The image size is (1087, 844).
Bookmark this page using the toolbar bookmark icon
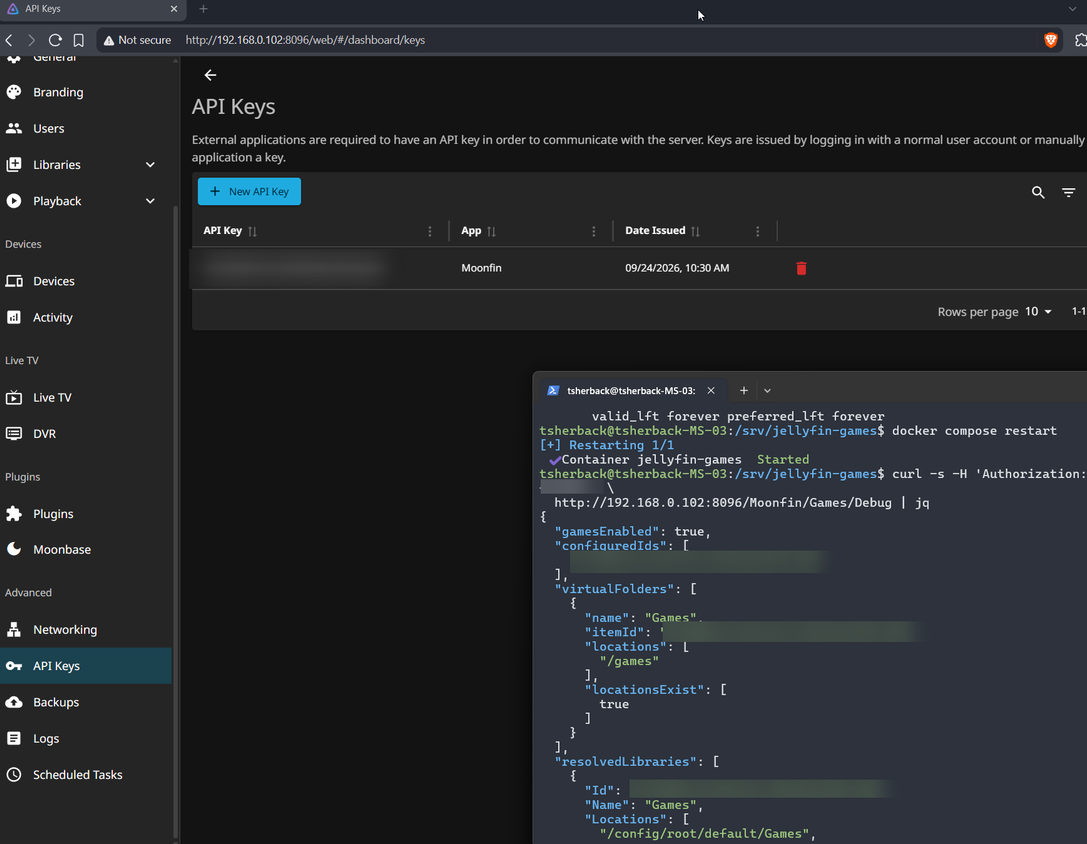coord(78,40)
